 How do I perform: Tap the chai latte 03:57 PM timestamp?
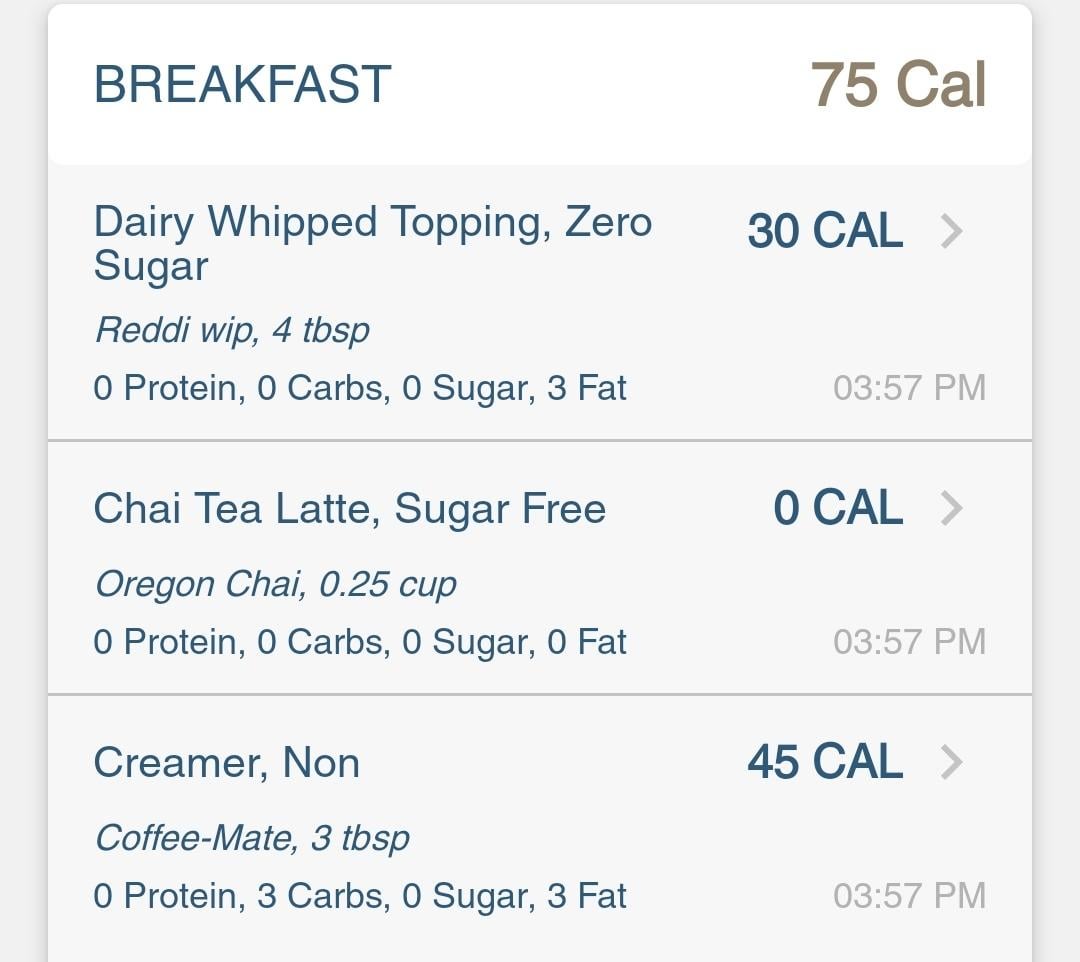(910, 642)
